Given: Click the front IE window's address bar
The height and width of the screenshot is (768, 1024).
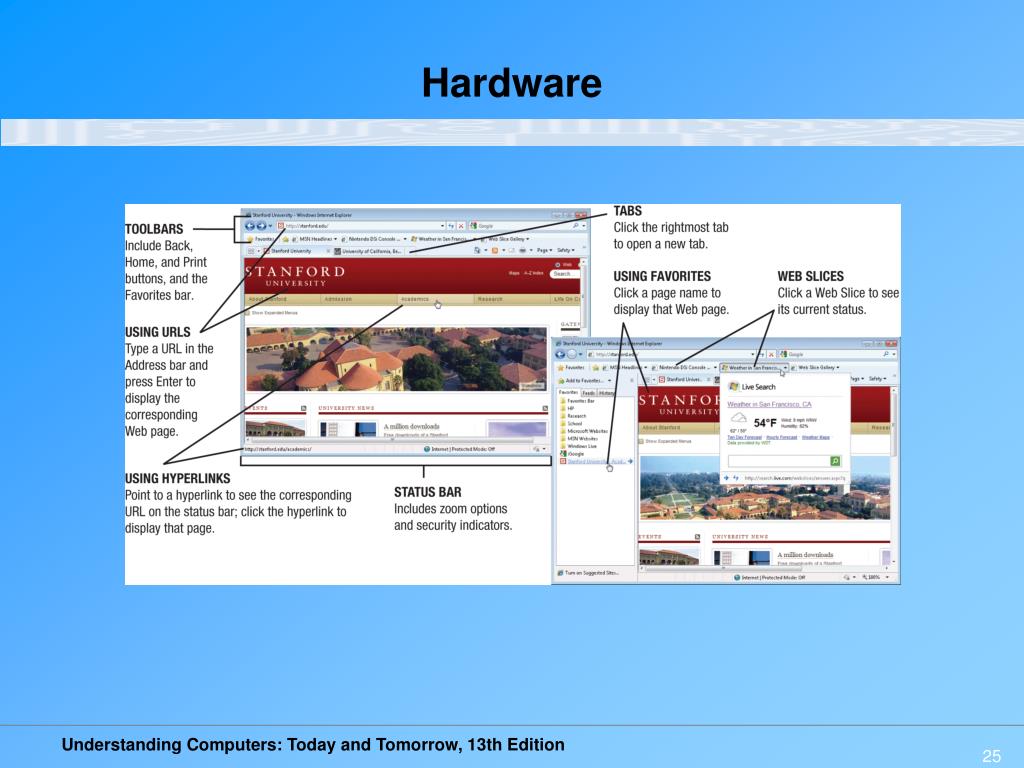Looking at the screenshot, I should (x=671, y=354).
